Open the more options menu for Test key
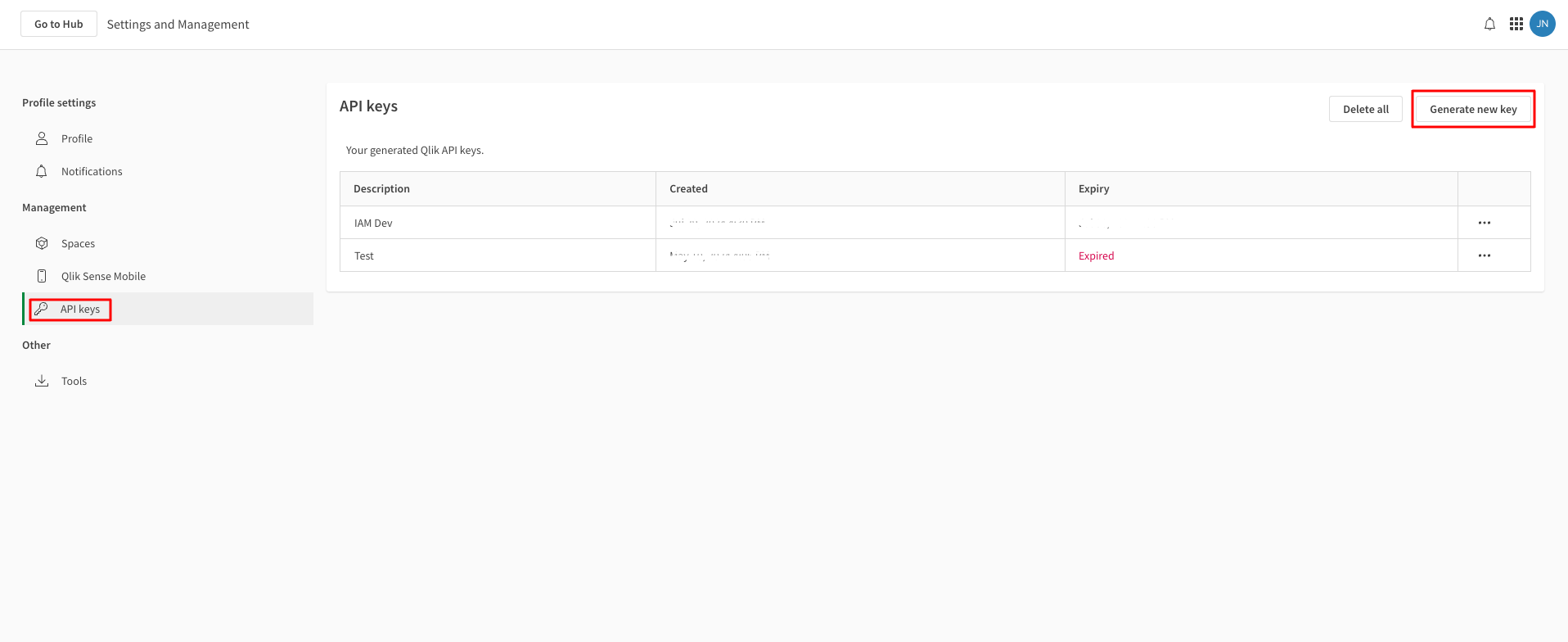The height and width of the screenshot is (642, 1568). (1485, 255)
